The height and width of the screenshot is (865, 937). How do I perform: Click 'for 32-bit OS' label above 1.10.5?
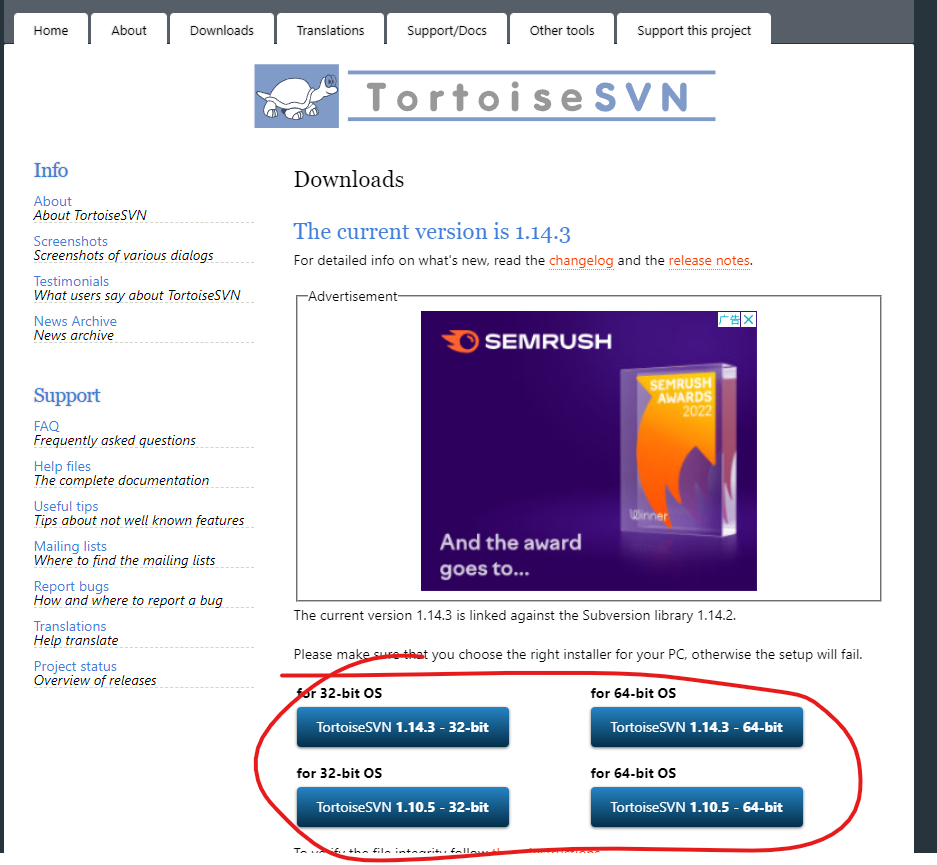339,773
